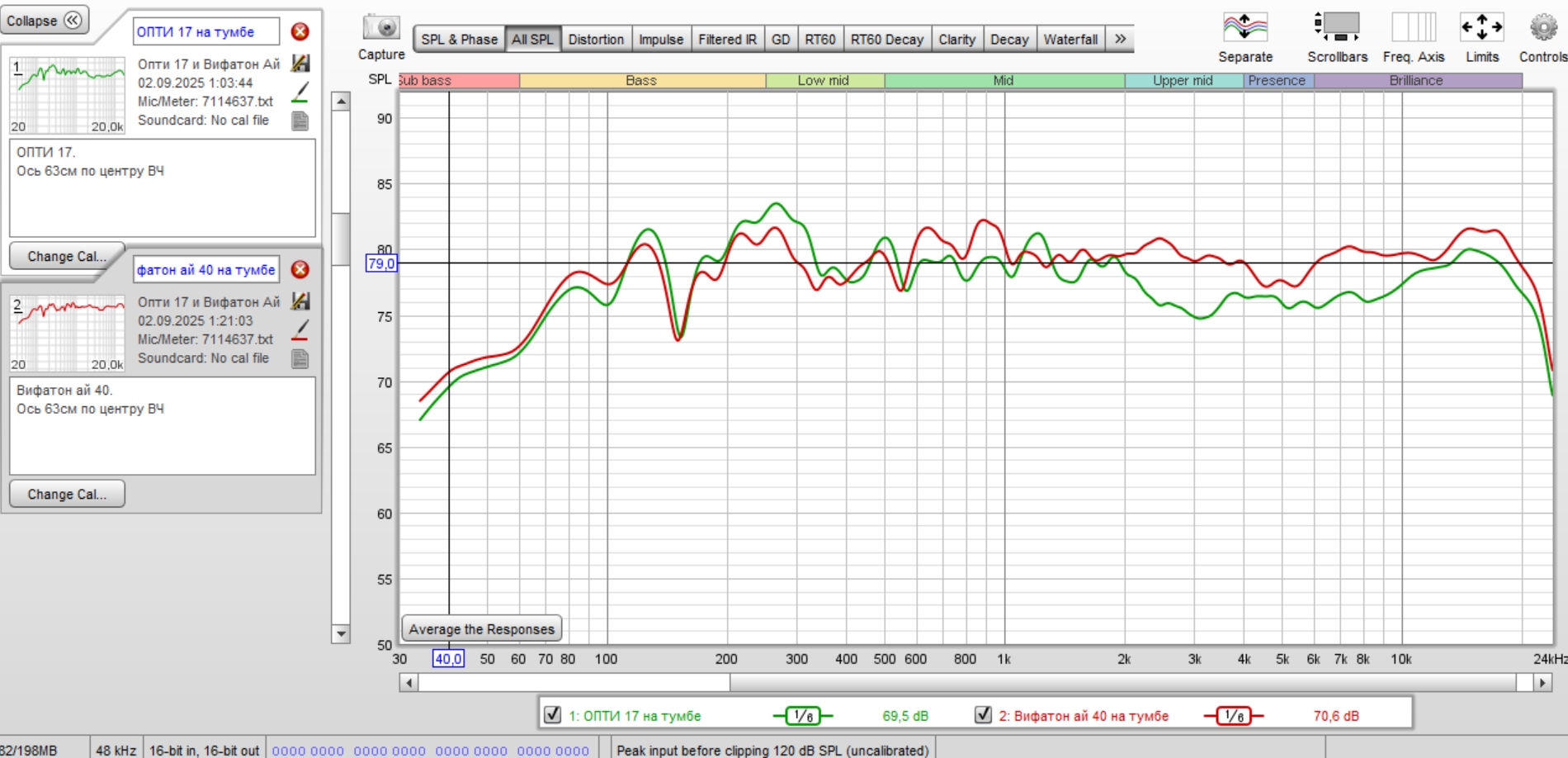Click Change Cal... for ОПТИ 17 measurement
Image resolution: width=1568 pixels, height=758 pixels.
point(67,256)
